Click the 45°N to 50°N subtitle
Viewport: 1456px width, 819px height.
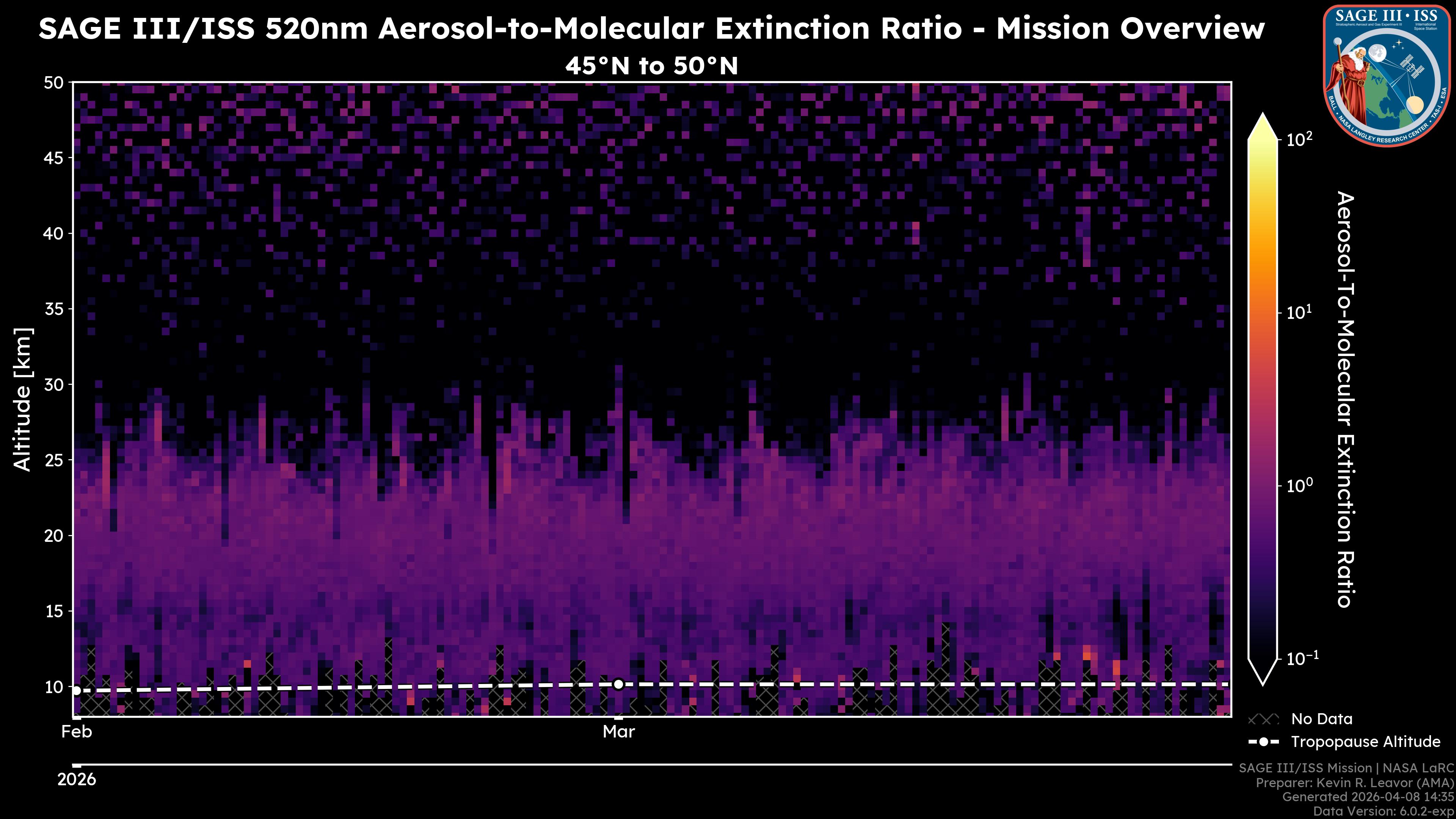651,66
